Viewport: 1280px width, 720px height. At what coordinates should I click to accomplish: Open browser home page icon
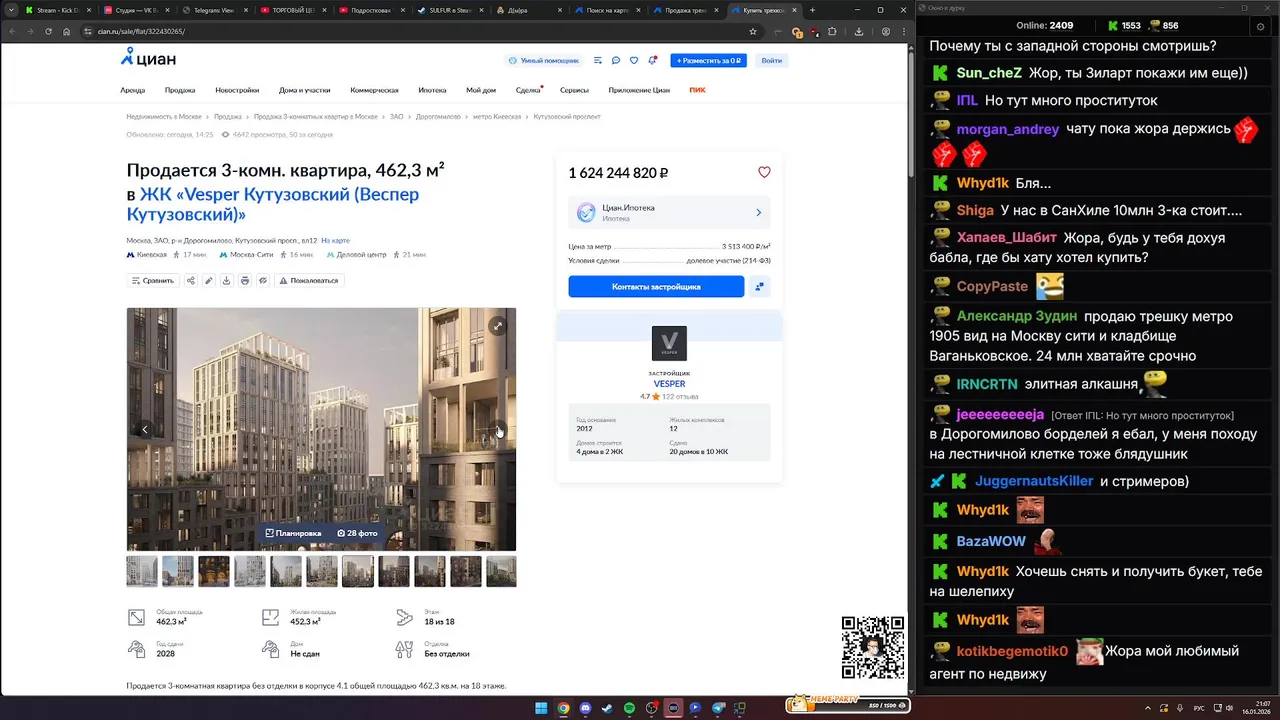(x=66, y=31)
